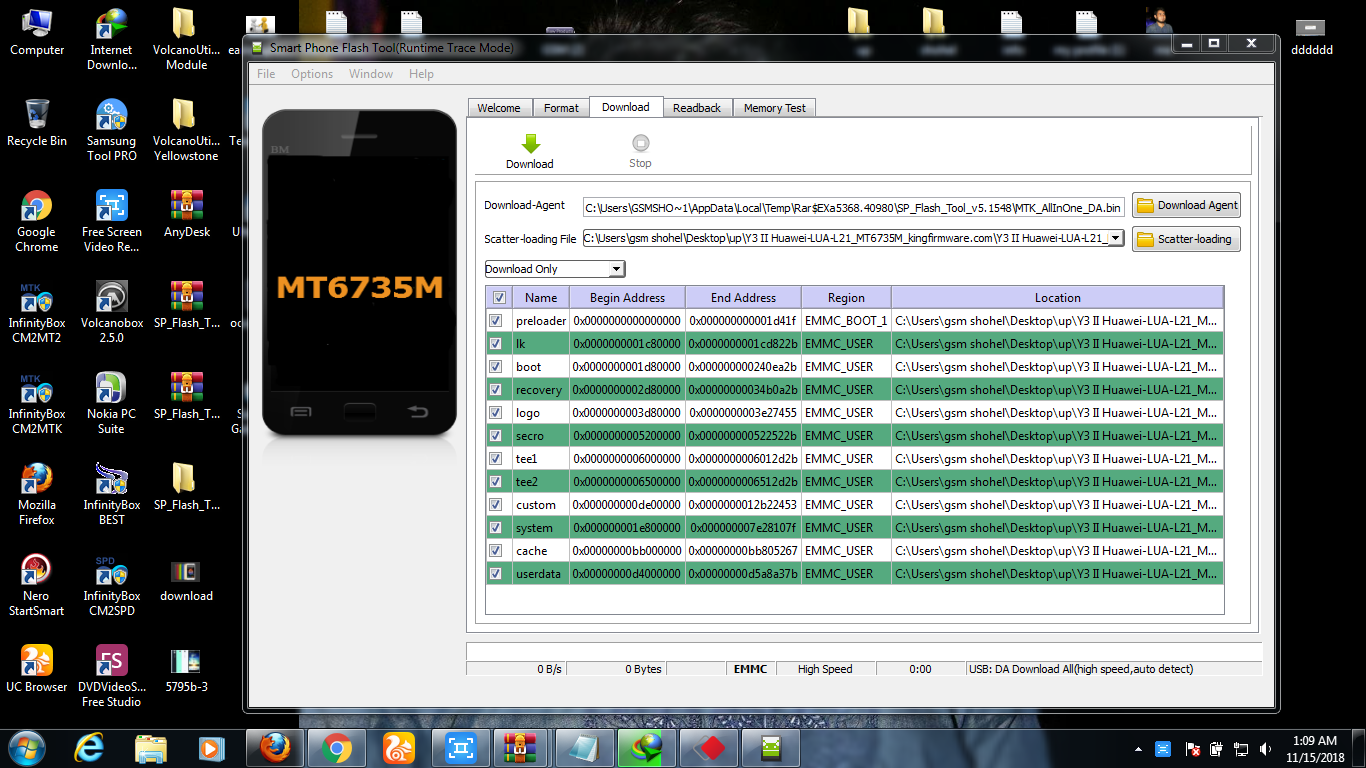This screenshot has height=768, width=1366.
Task: Click the Name column header
Action: pyautogui.click(x=541, y=298)
